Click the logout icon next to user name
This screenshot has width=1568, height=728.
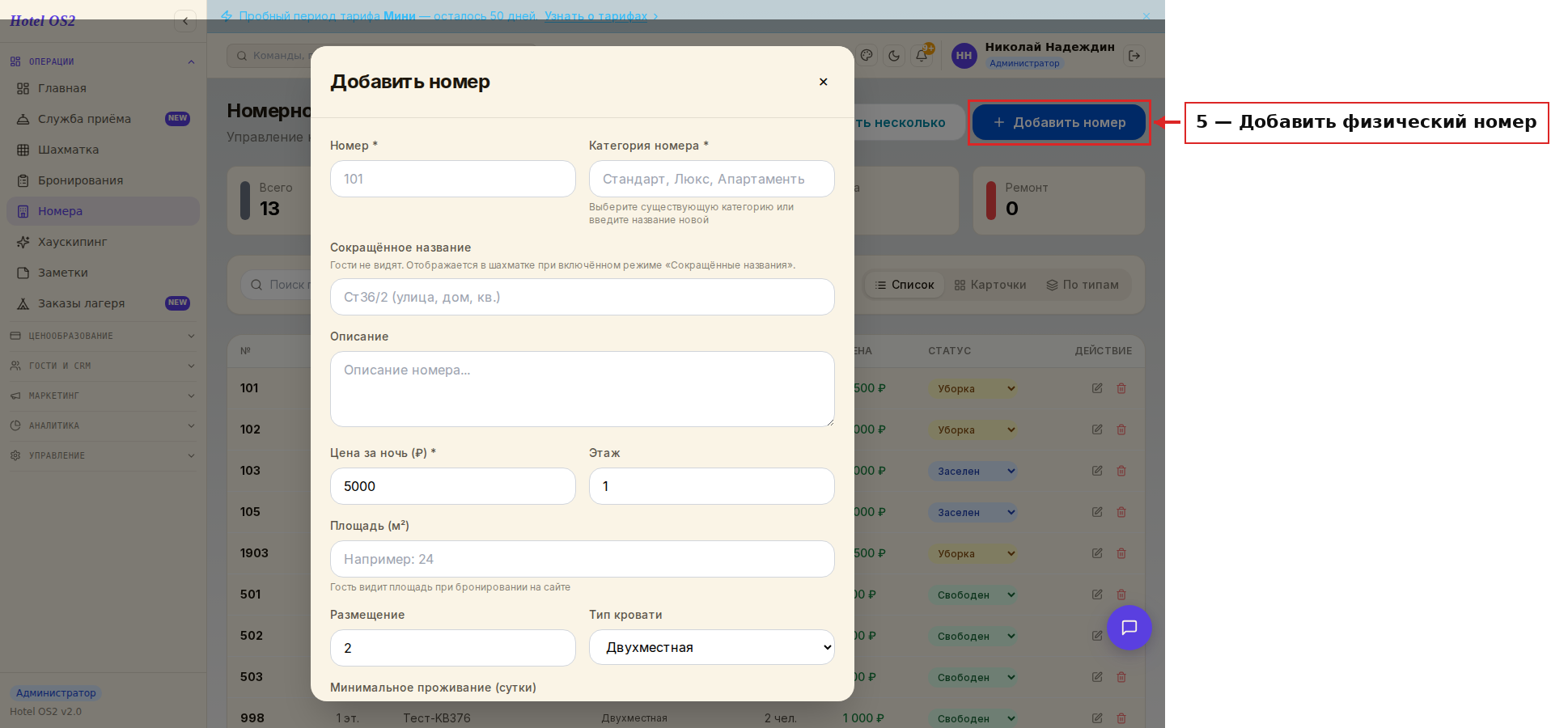(1134, 56)
